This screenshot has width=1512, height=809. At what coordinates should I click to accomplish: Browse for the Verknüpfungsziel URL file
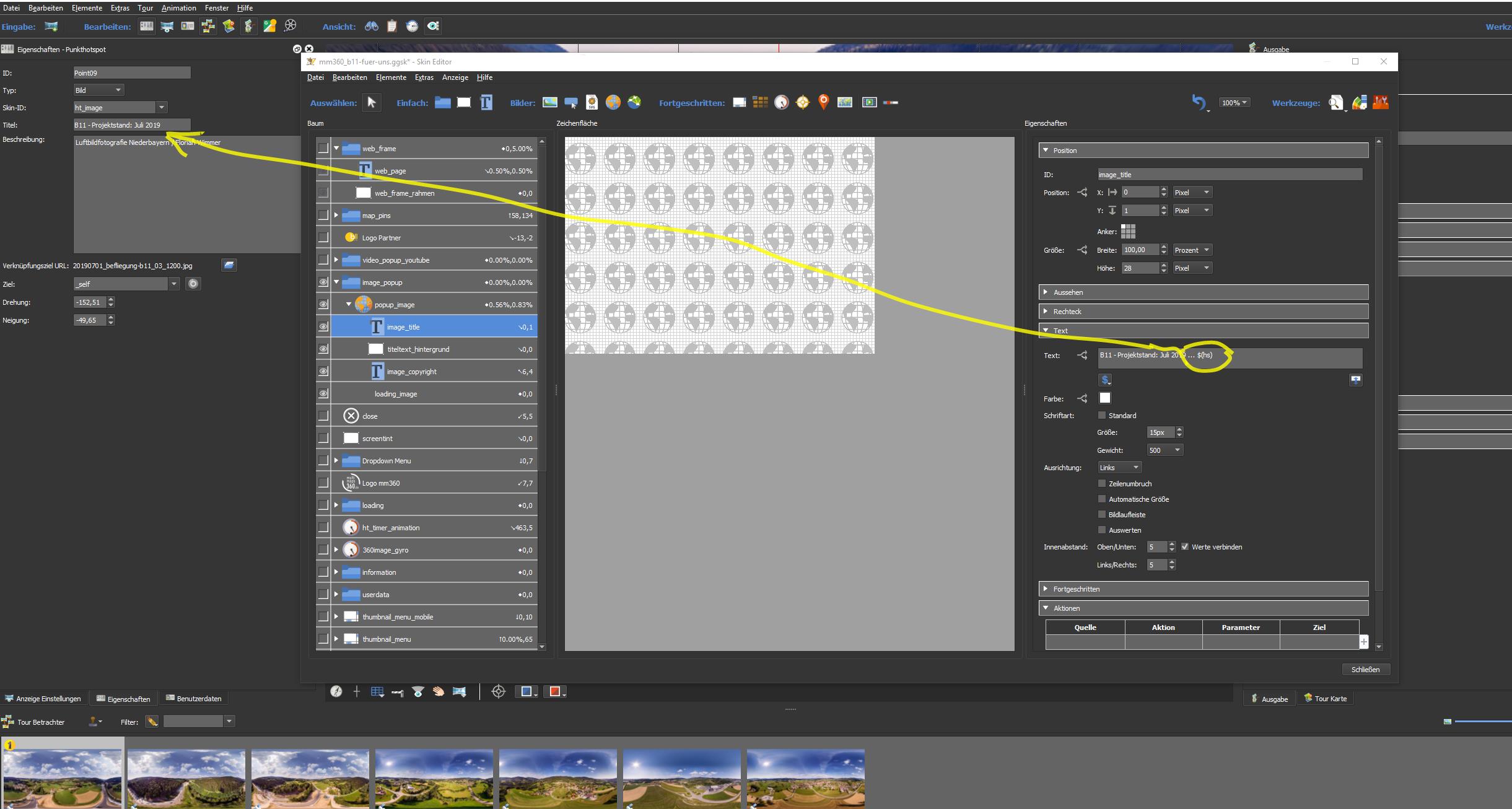(x=229, y=265)
